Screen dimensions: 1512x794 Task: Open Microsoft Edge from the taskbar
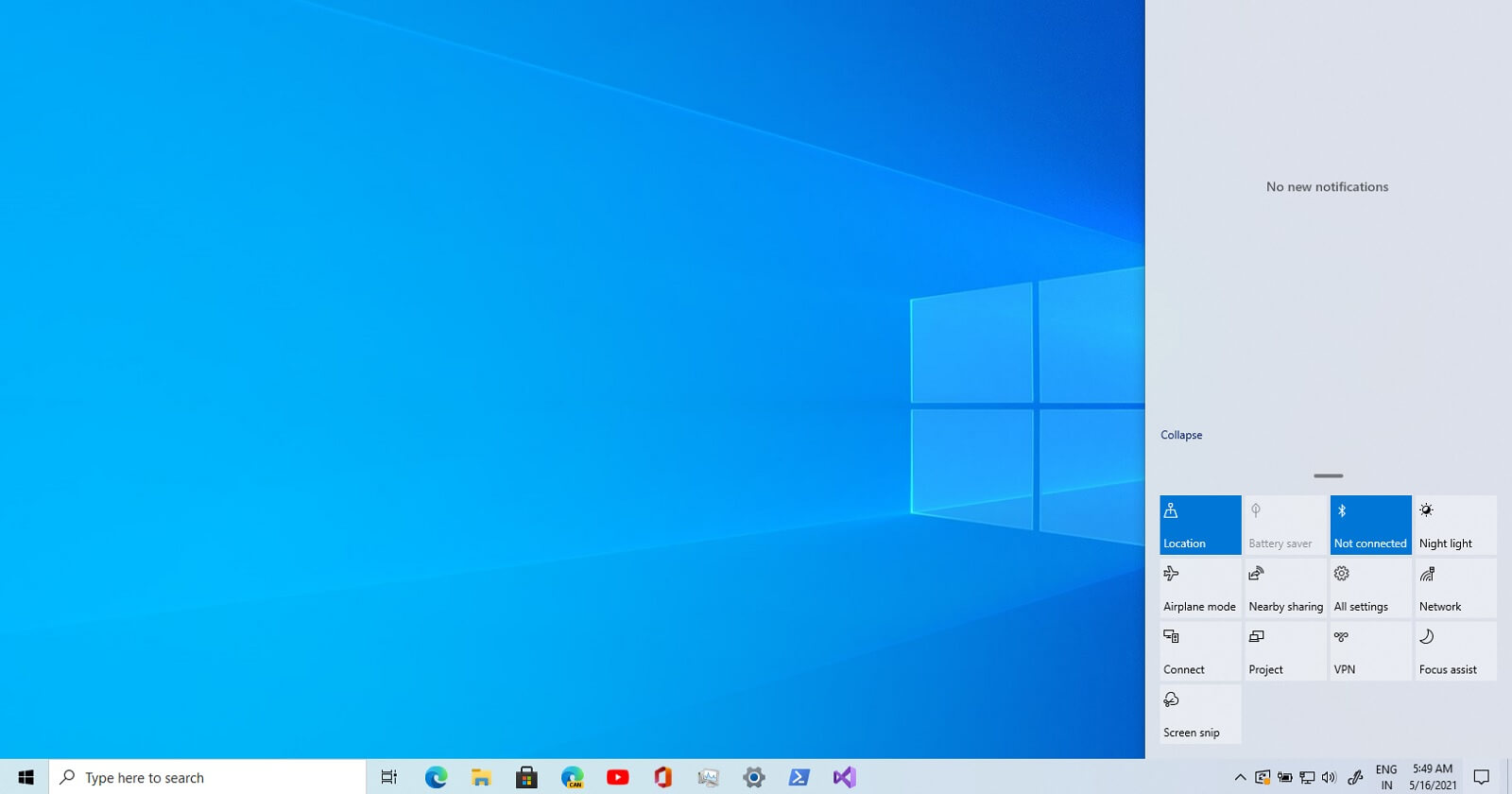(x=436, y=777)
